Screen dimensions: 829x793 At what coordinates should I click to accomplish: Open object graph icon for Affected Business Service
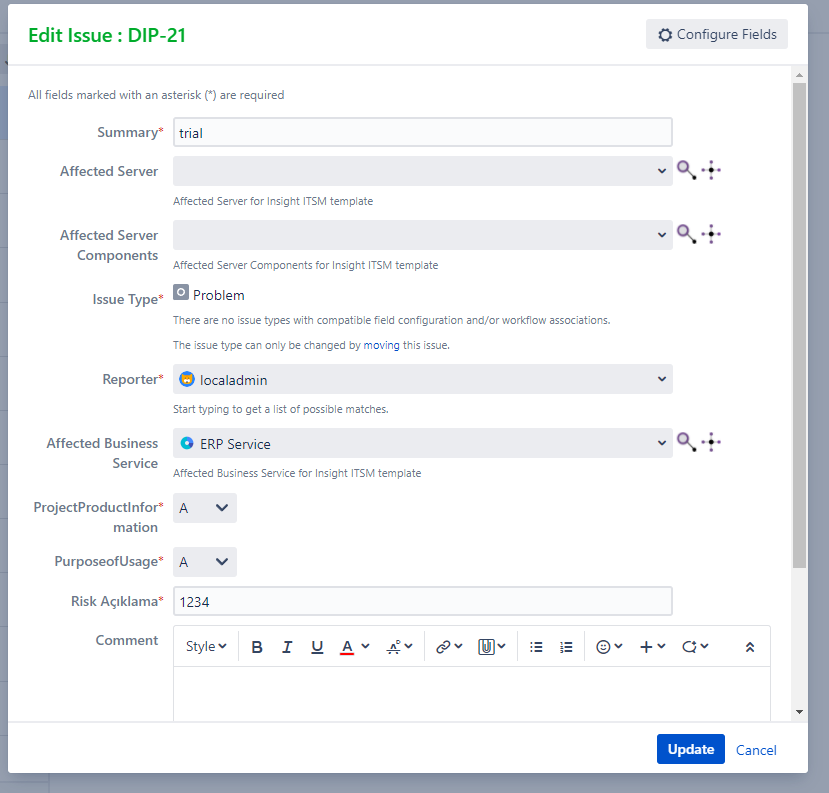coord(711,442)
